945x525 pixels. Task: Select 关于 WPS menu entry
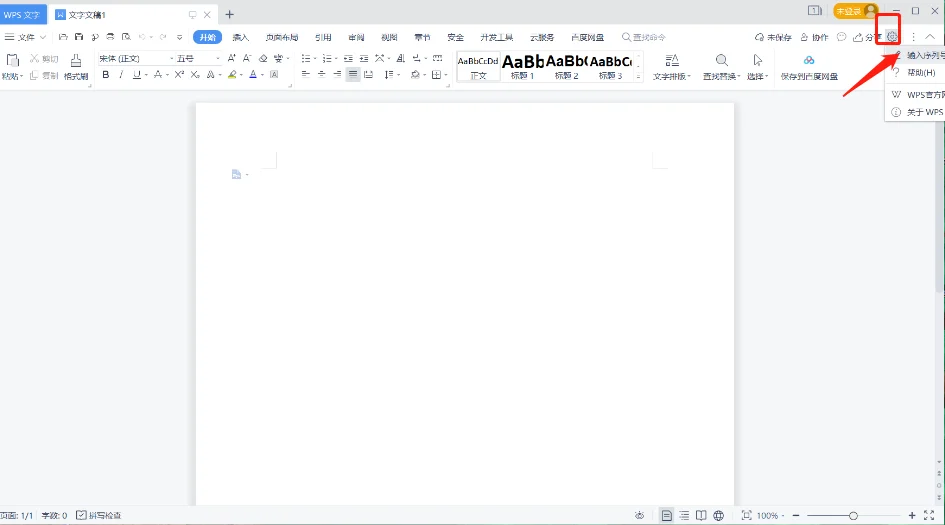[916, 112]
